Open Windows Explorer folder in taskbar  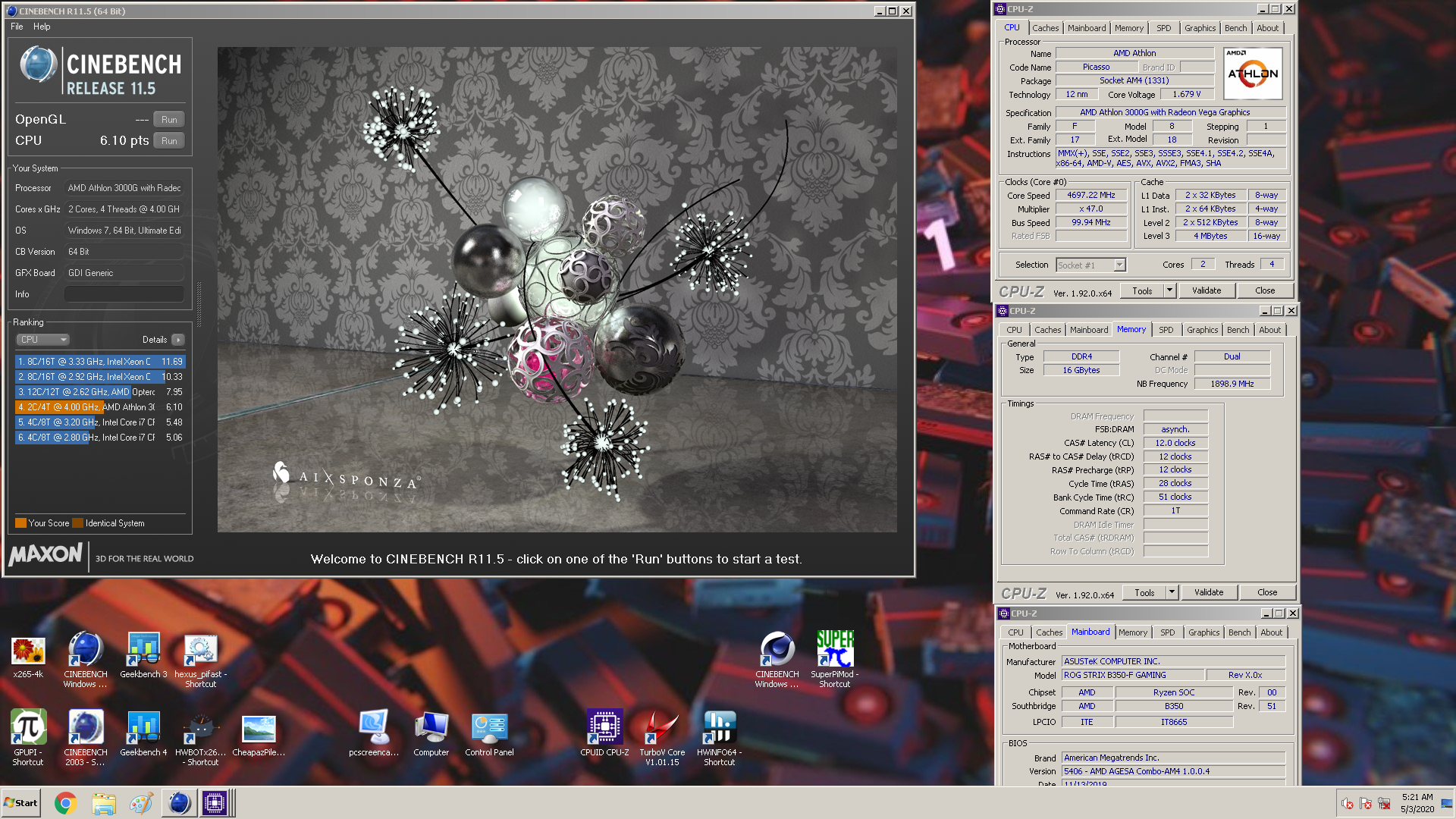click(x=104, y=803)
